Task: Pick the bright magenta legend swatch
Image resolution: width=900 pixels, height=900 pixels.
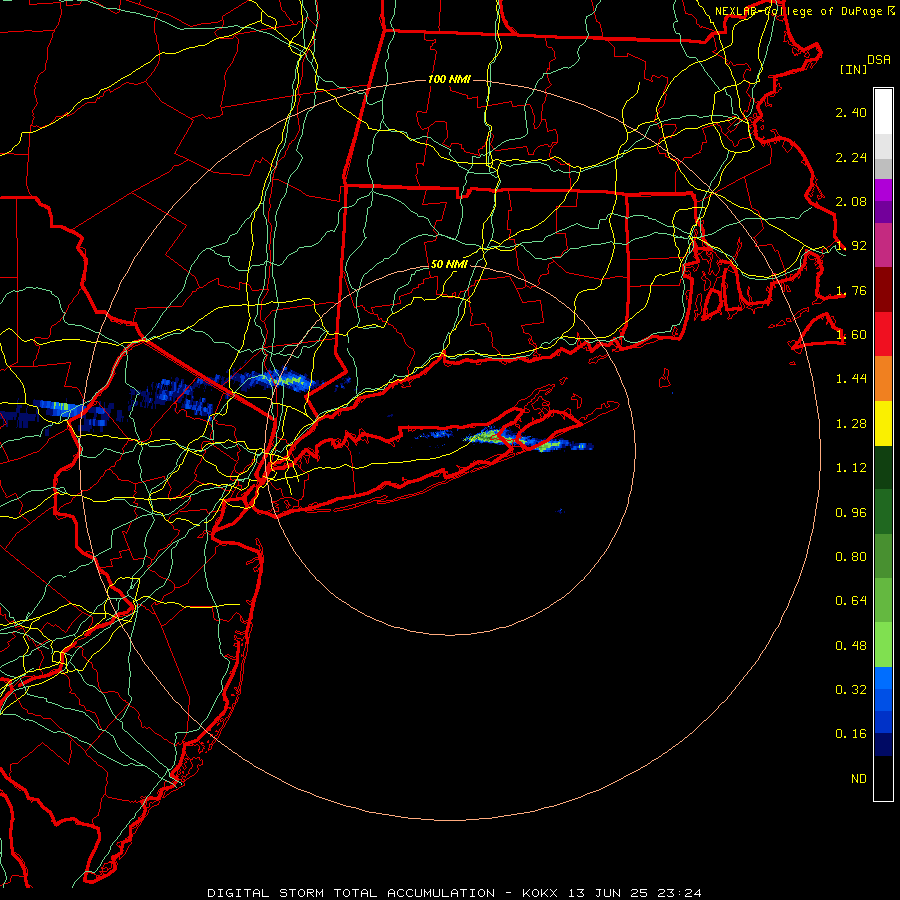Action: pos(883,190)
